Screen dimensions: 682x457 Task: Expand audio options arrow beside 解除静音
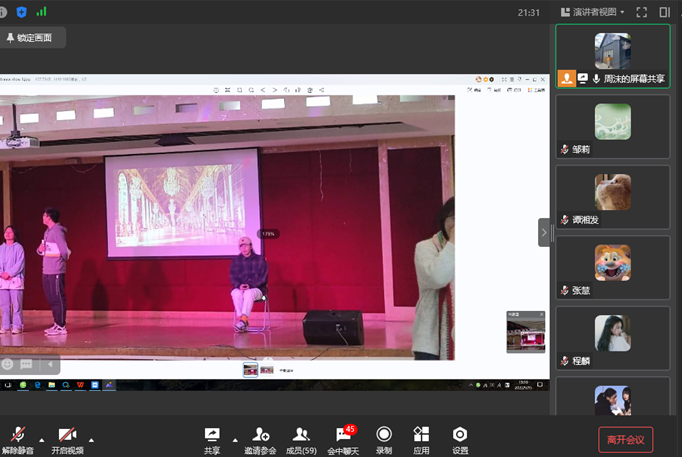point(41,439)
